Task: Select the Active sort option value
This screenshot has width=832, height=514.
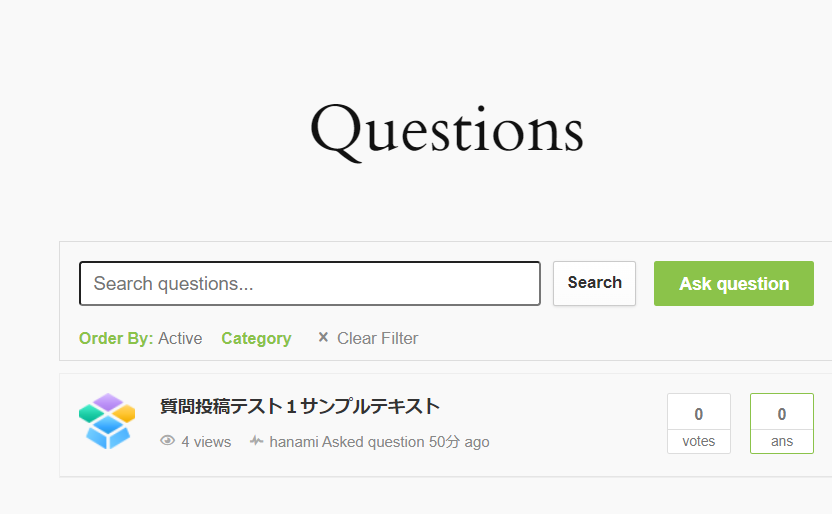Action: pyautogui.click(x=180, y=338)
